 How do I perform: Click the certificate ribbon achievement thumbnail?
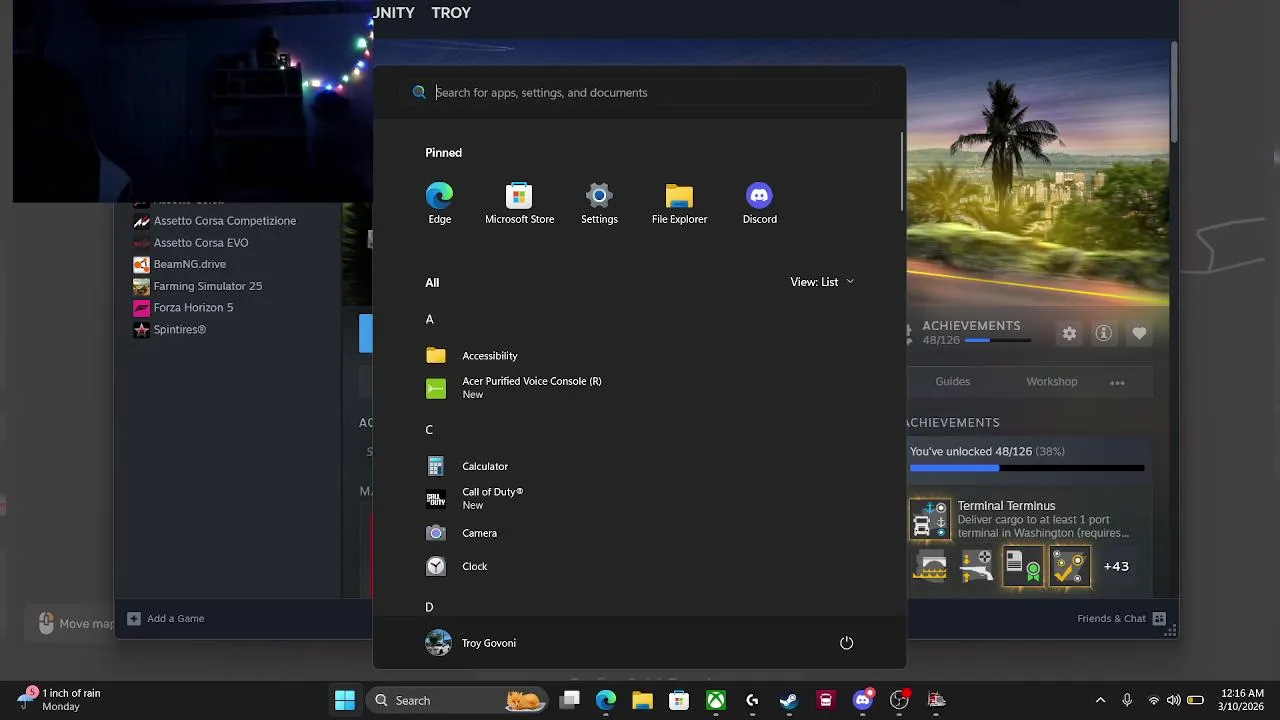(x=1023, y=566)
